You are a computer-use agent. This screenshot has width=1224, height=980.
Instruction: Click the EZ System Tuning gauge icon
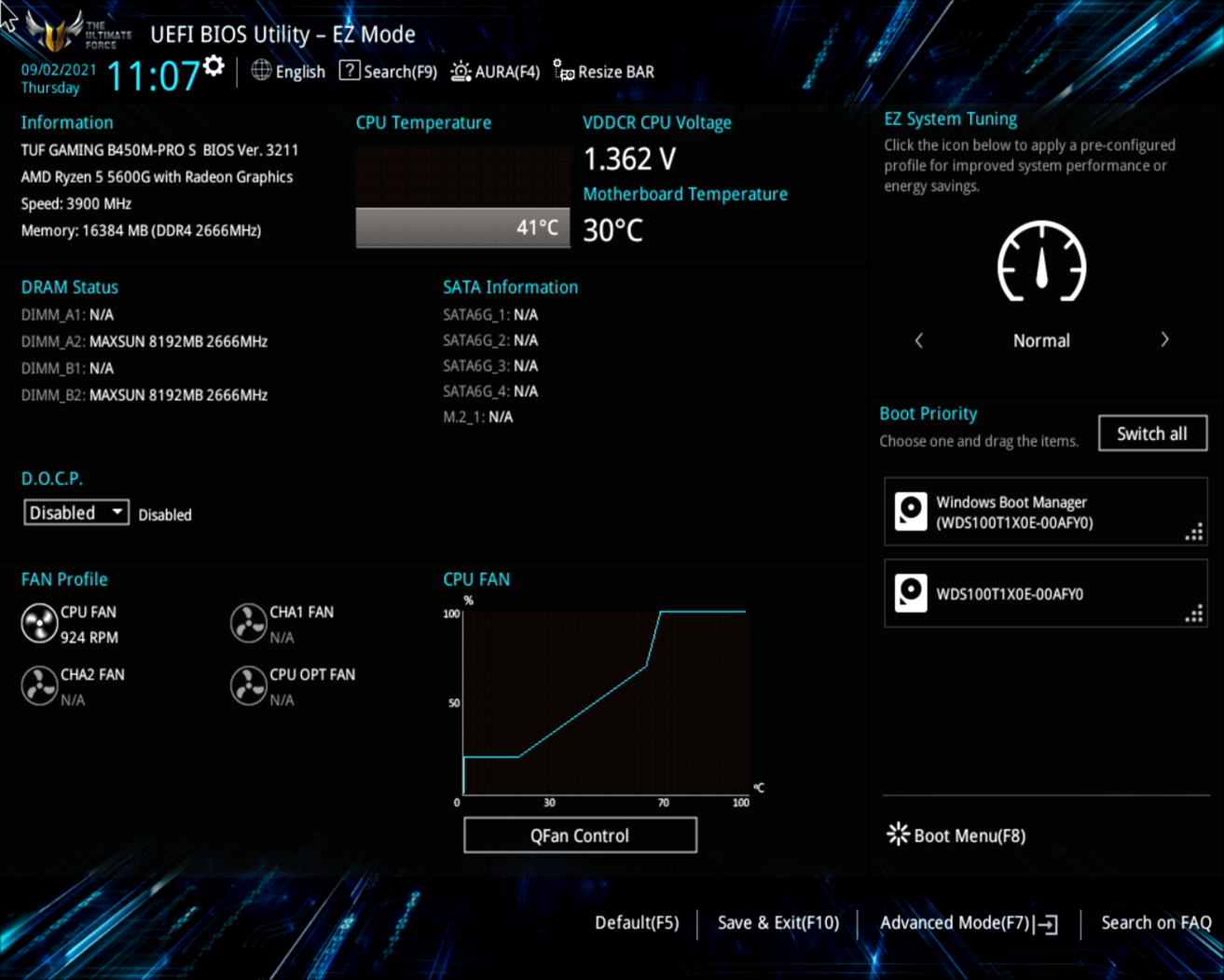pyautogui.click(x=1041, y=262)
